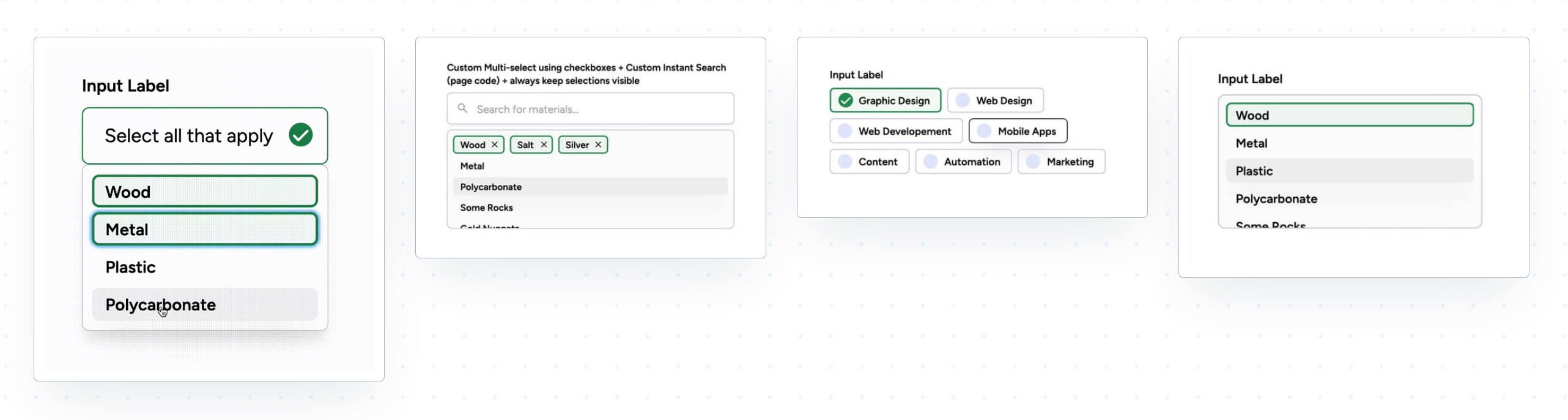The image size is (1568, 420).
Task: Toggle the Web Design chip
Action: (995, 100)
